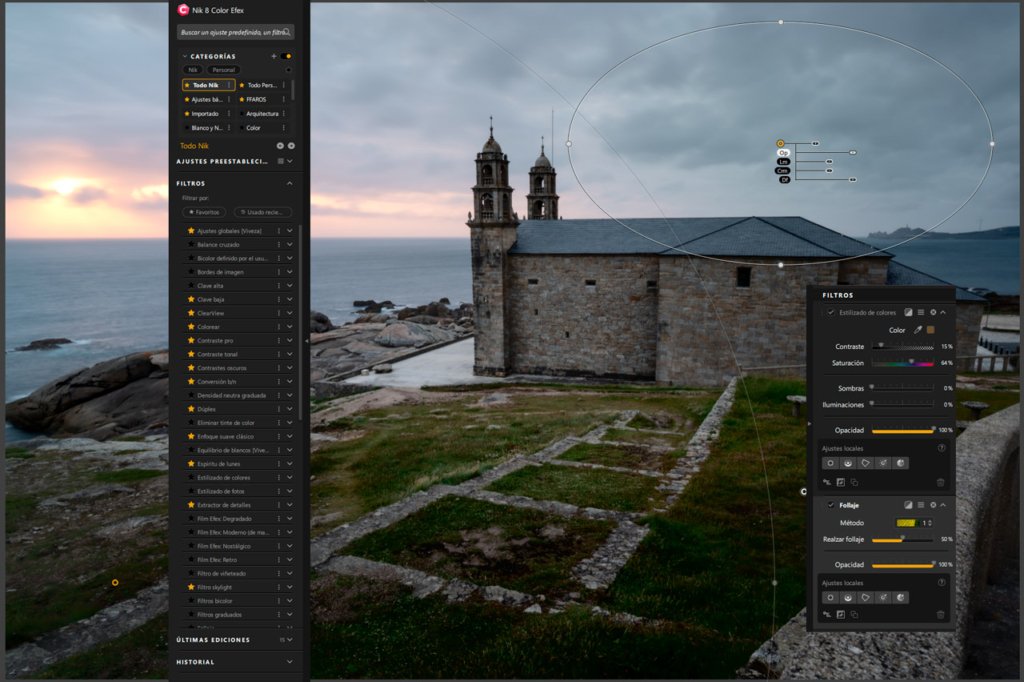Open the settings gear of Follaje filter

pyautogui.click(x=932, y=505)
